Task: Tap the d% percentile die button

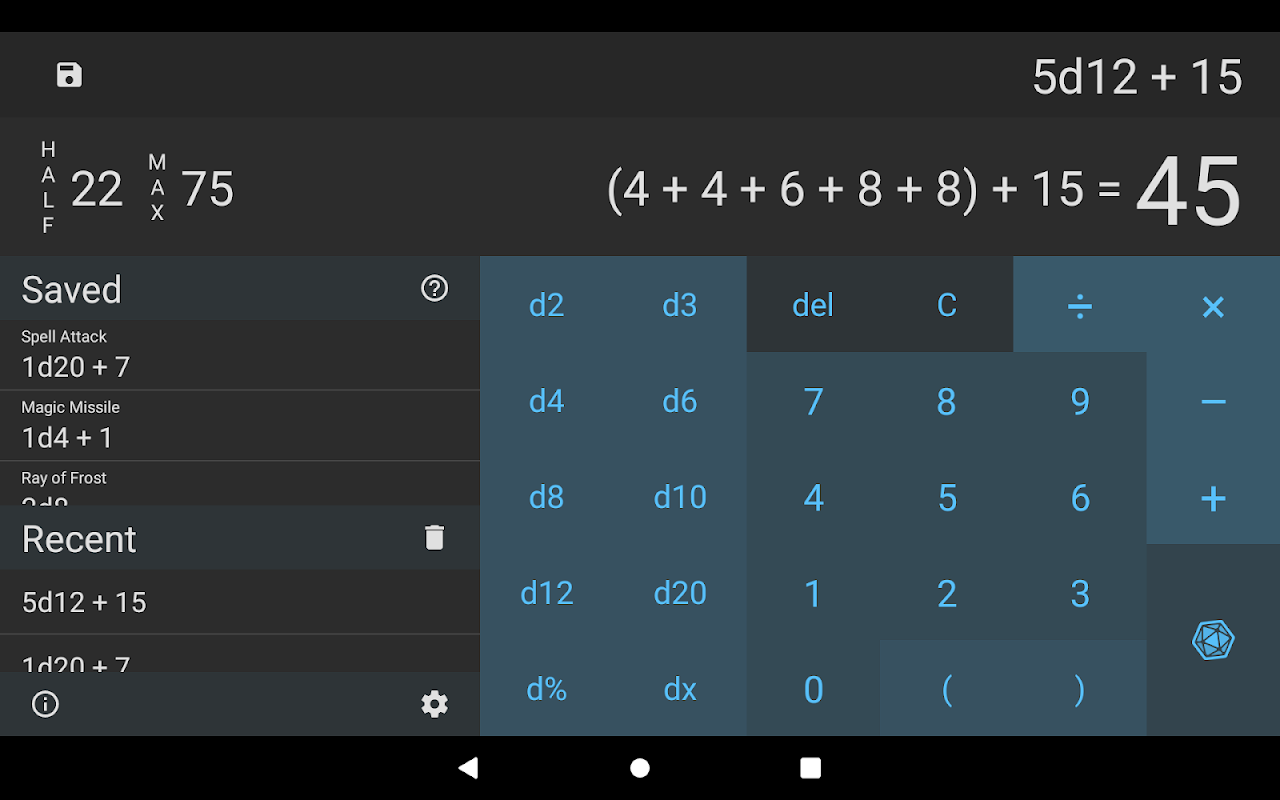Action: [547, 689]
